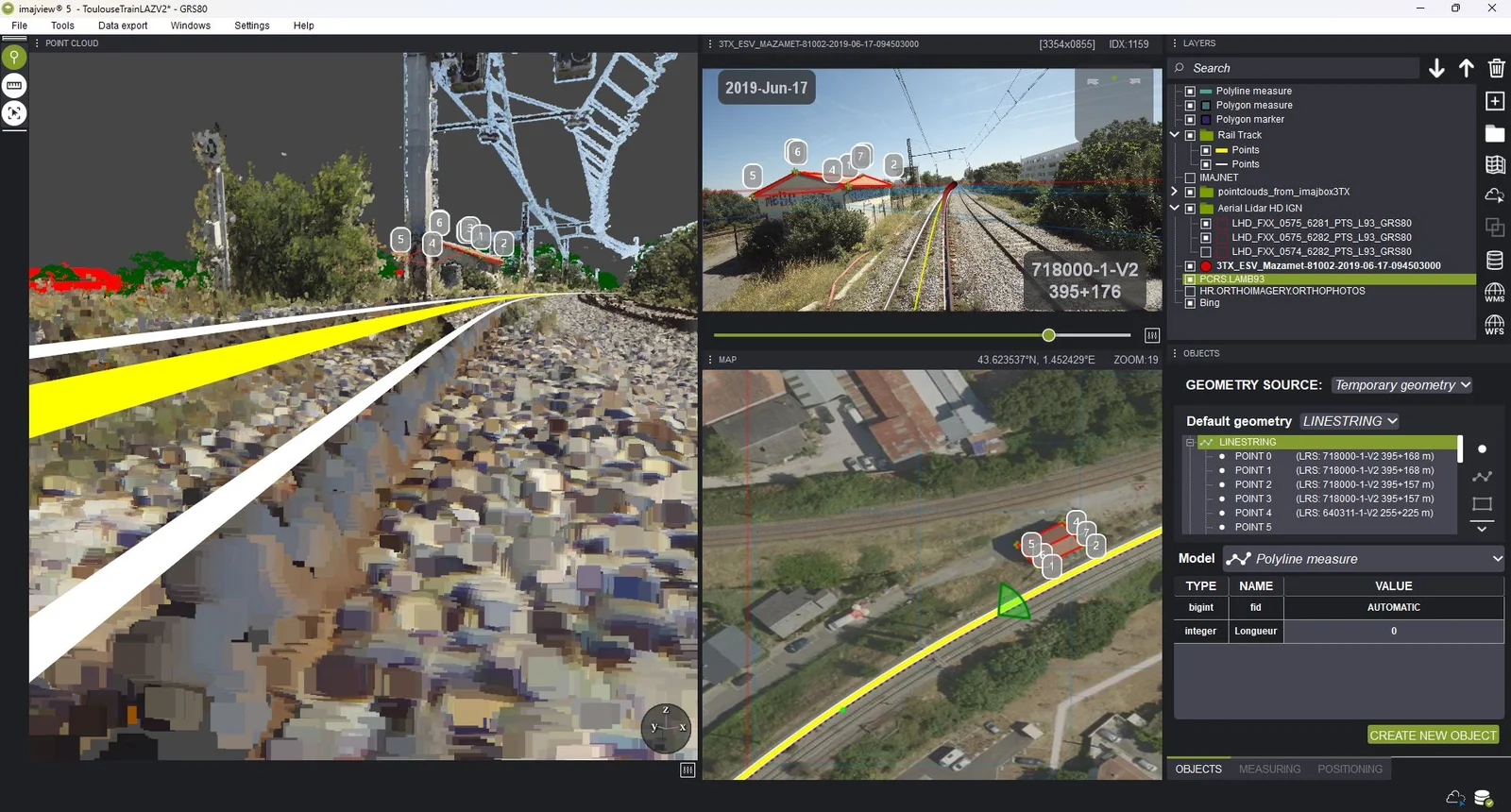Click the geometry points list scrollbar
The height and width of the screenshot is (812, 1511).
tap(1460, 449)
